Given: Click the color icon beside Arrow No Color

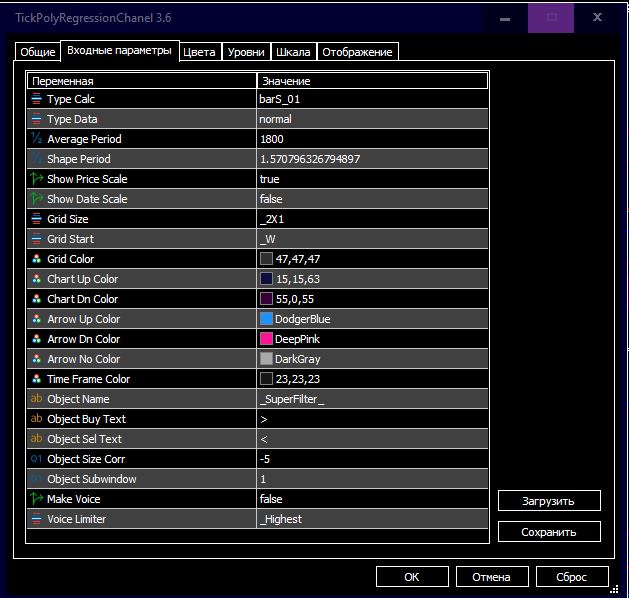Looking at the screenshot, I should coord(37,359).
